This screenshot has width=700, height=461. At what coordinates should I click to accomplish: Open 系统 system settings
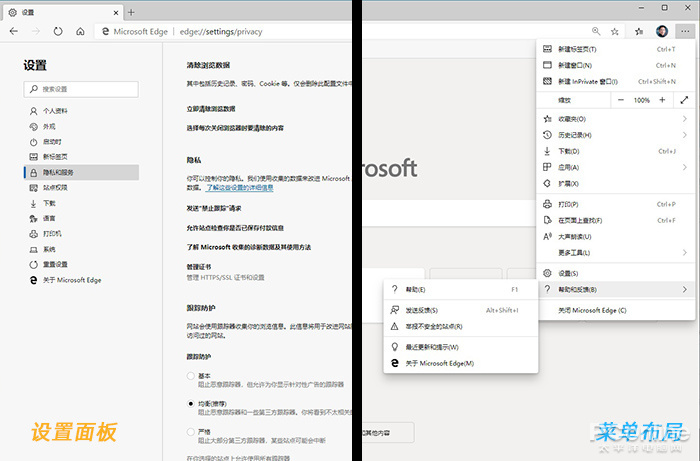coord(81,249)
